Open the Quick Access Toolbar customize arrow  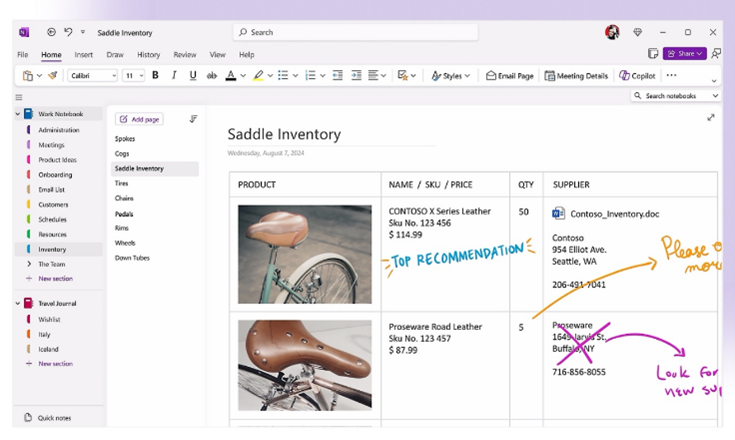click(82, 32)
